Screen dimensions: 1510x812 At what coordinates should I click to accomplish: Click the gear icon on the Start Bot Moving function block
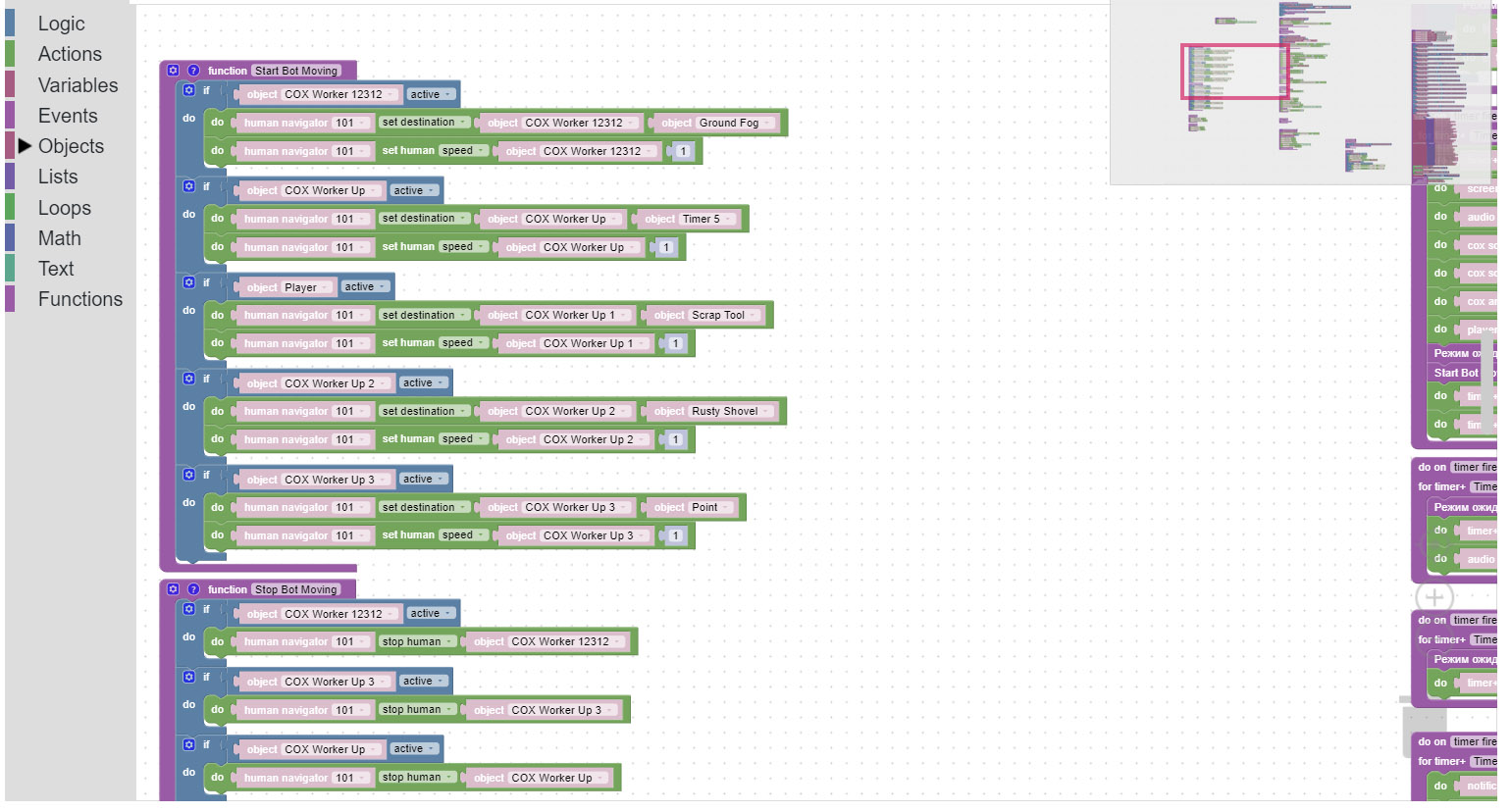pyautogui.click(x=174, y=70)
